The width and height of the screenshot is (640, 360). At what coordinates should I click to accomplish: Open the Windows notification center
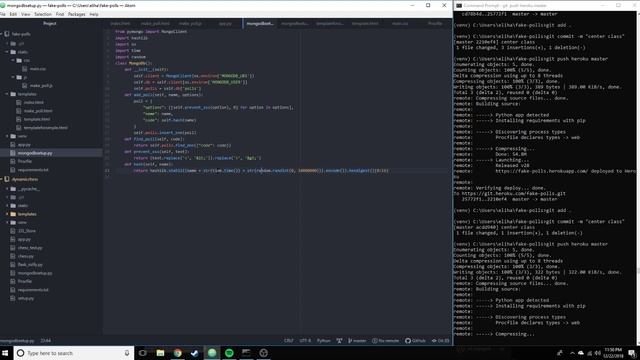(x=632, y=353)
